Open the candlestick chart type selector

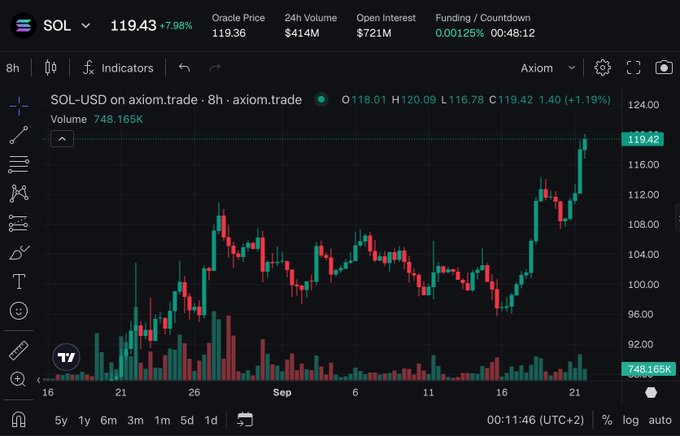pyautogui.click(x=50, y=68)
